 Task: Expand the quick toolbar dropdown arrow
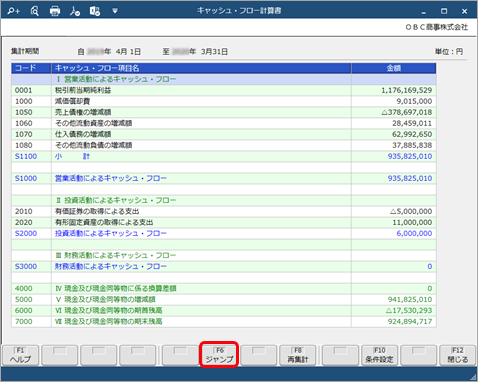(115, 11)
